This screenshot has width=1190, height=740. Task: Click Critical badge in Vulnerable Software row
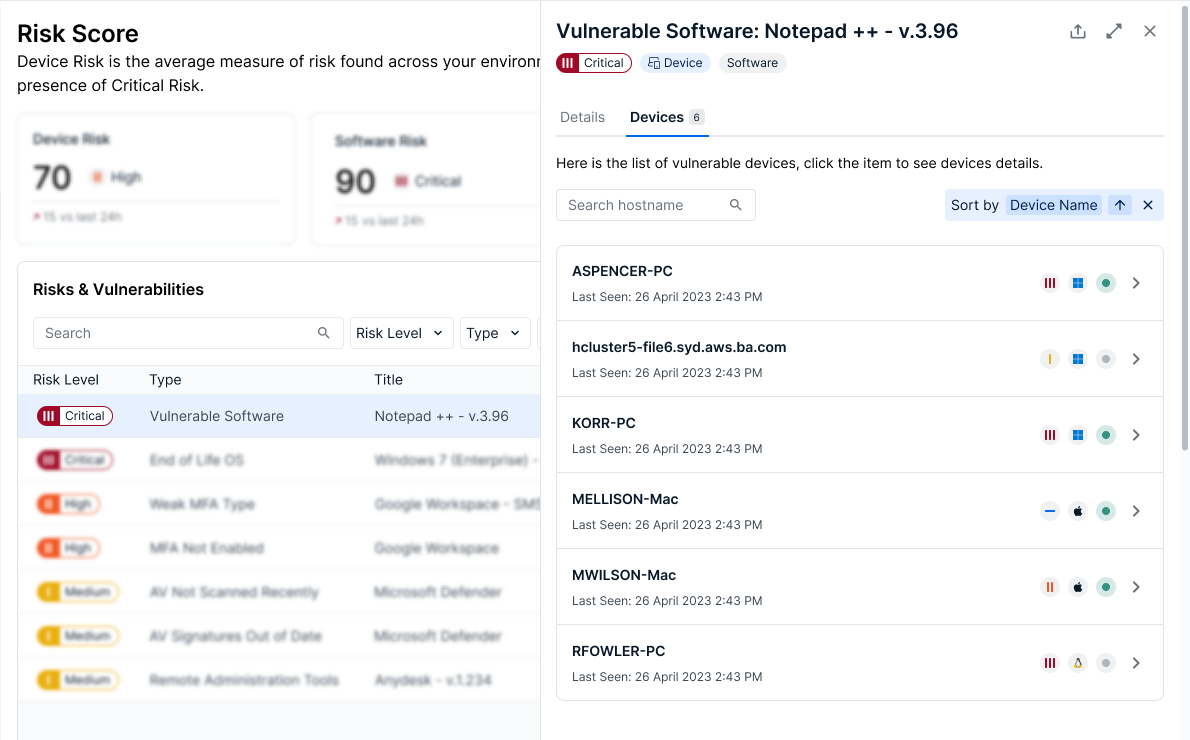75,416
